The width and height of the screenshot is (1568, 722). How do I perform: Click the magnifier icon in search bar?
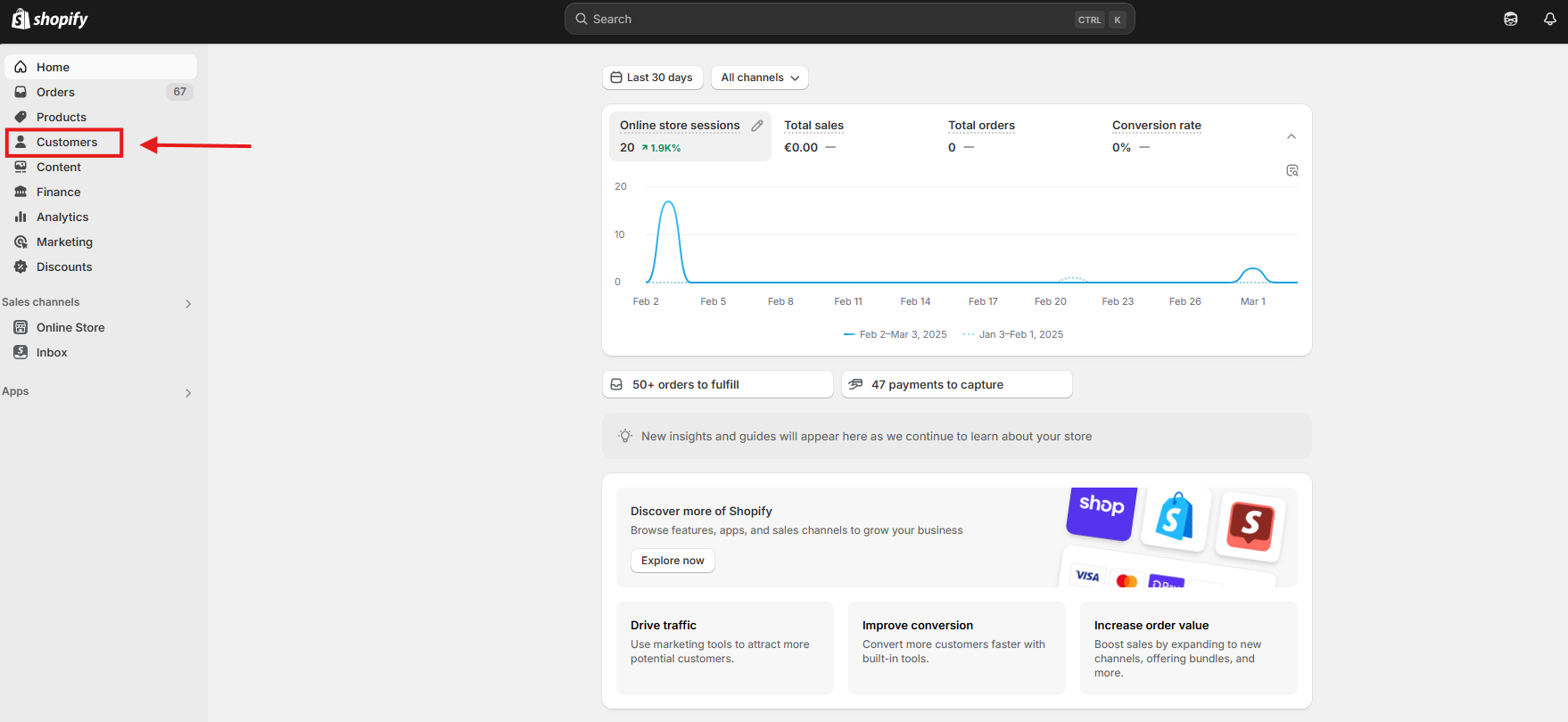(x=582, y=19)
